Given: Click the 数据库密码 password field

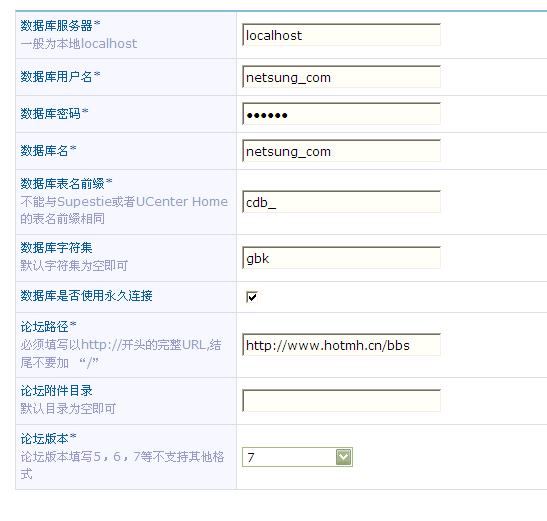Looking at the screenshot, I should point(341,114).
